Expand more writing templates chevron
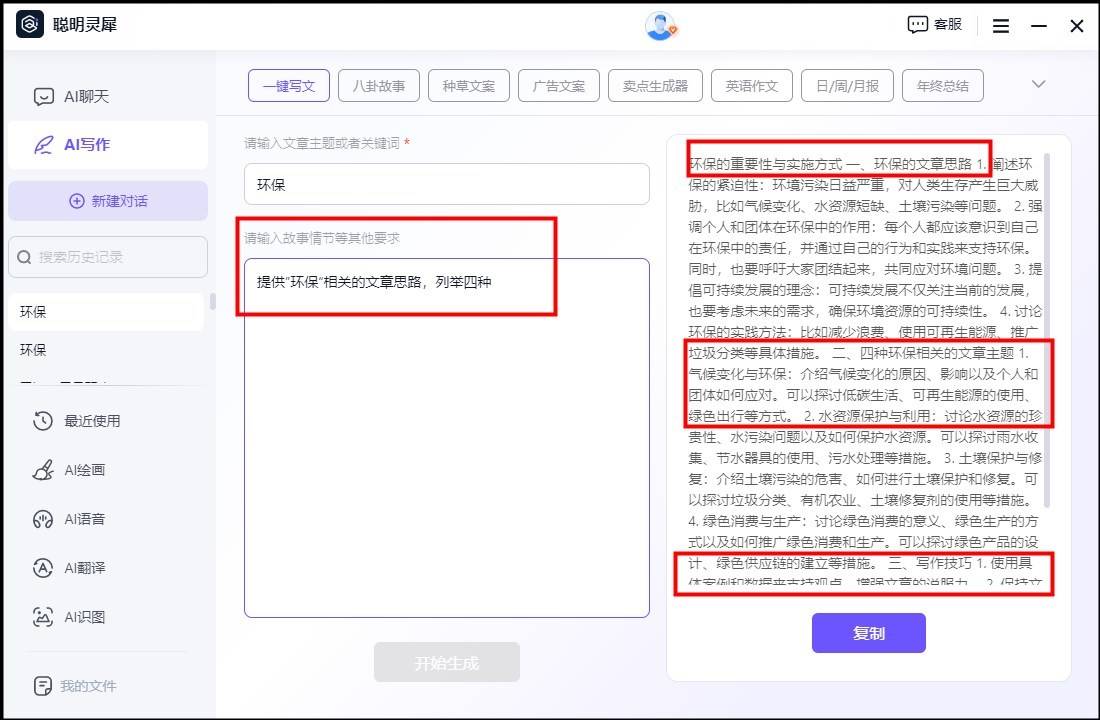1100x720 pixels. 1038,85
